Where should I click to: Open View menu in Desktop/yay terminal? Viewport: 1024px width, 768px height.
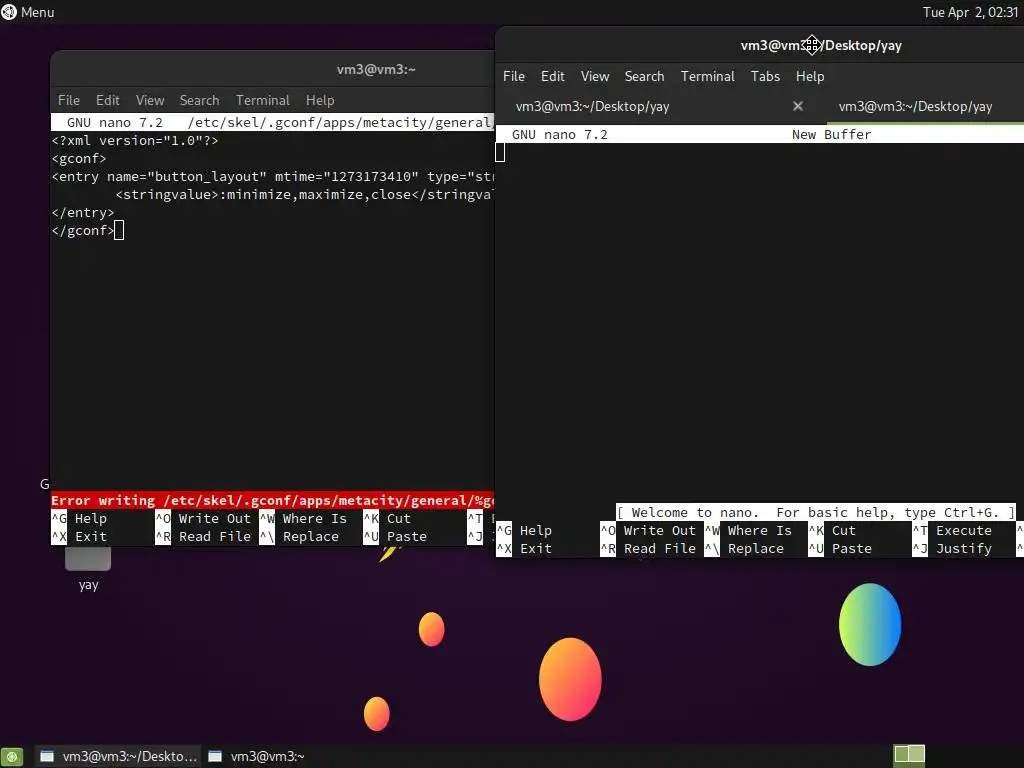click(595, 76)
